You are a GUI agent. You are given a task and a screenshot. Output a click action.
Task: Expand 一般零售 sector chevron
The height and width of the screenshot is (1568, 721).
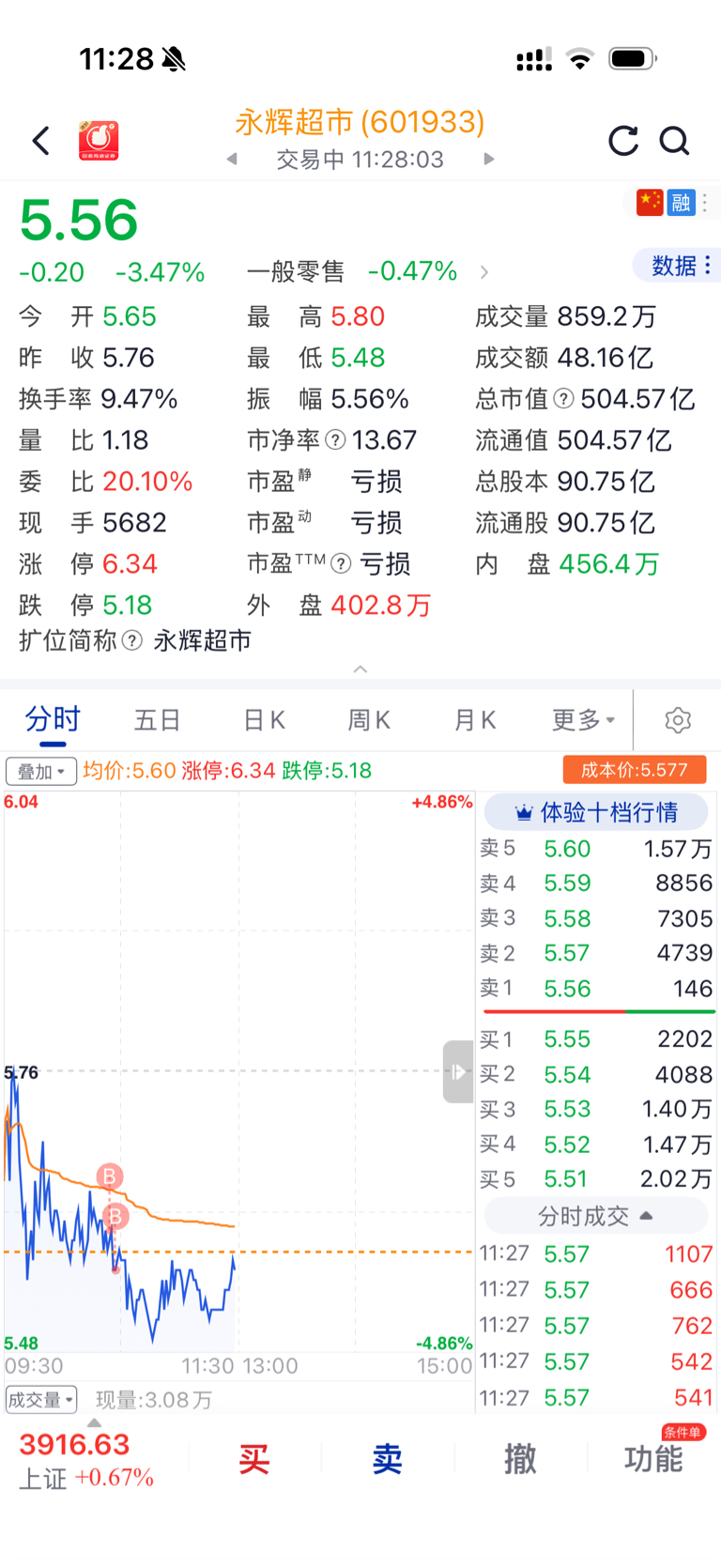click(484, 272)
